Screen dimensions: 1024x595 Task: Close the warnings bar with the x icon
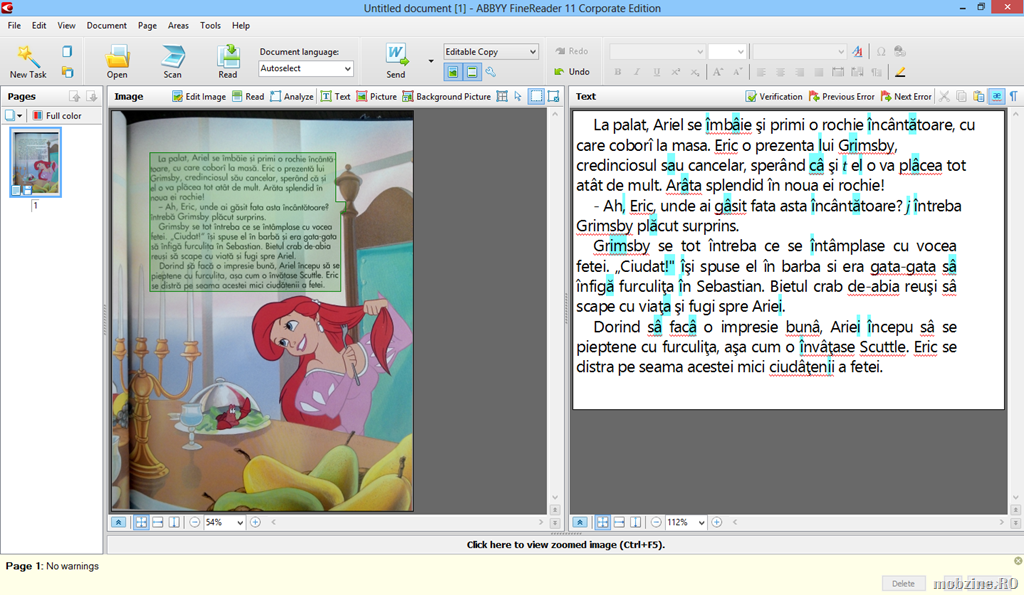click(1017, 561)
